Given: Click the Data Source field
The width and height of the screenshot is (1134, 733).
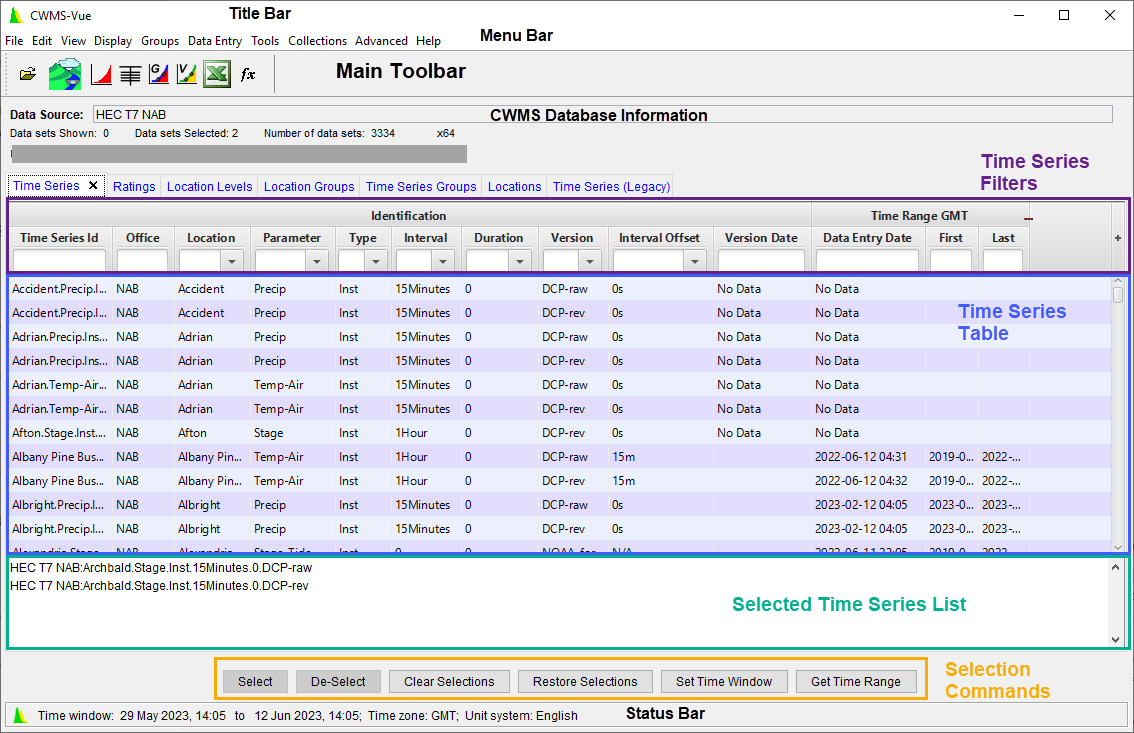Looking at the screenshot, I should point(602,114).
